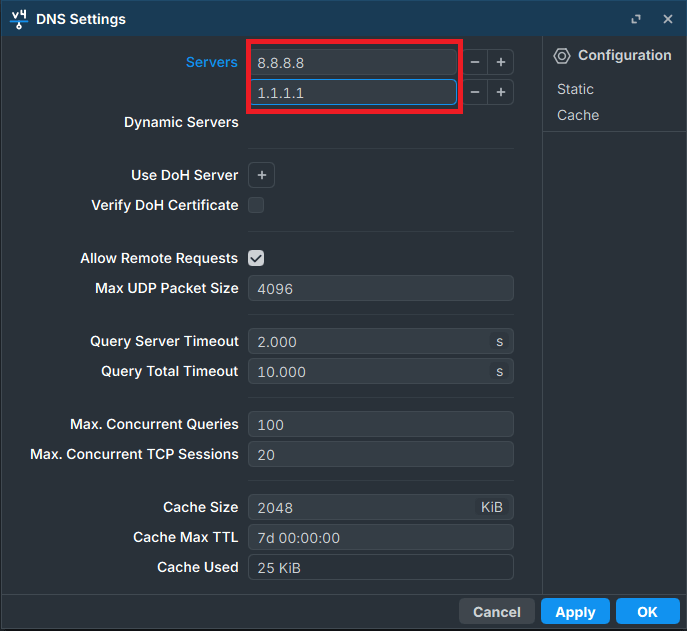Click the Cache Max TTL label
This screenshot has height=631, width=687.
[186, 537]
